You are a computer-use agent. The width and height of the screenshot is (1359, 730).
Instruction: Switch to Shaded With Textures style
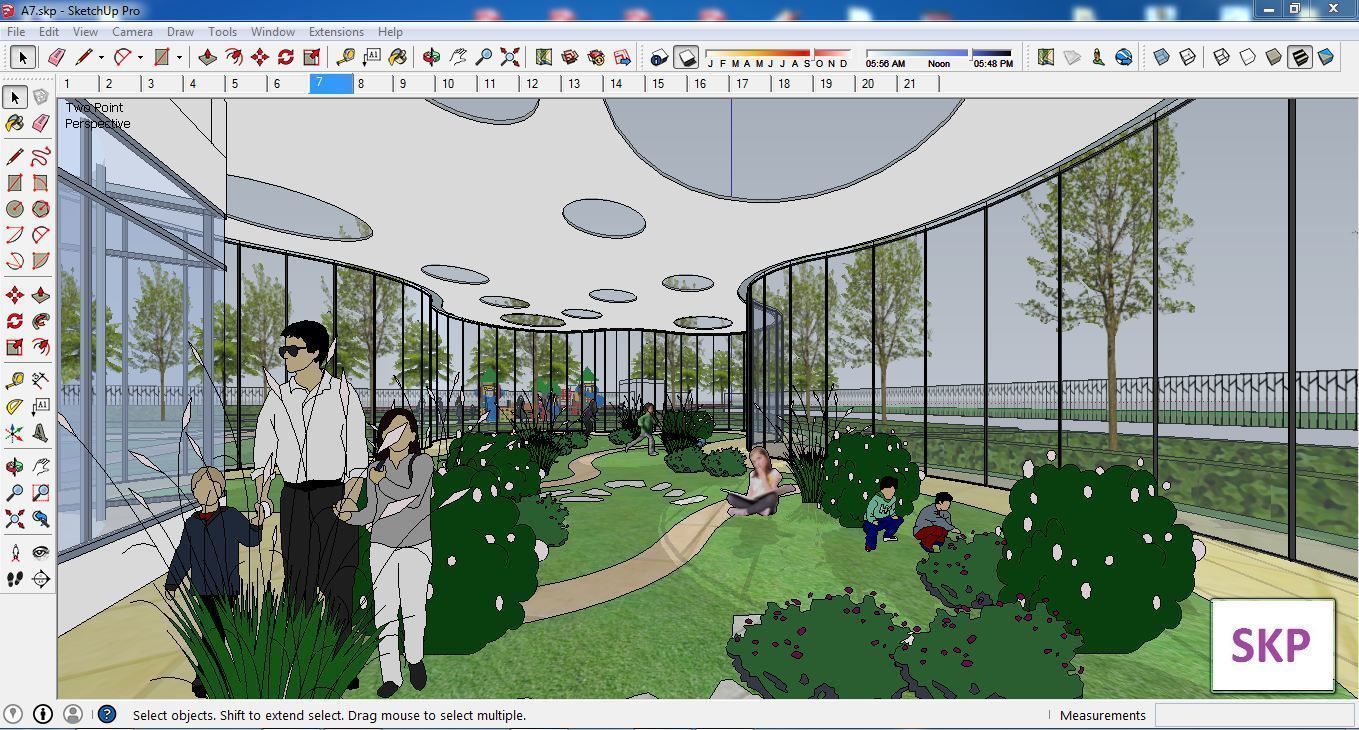(1300, 57)
